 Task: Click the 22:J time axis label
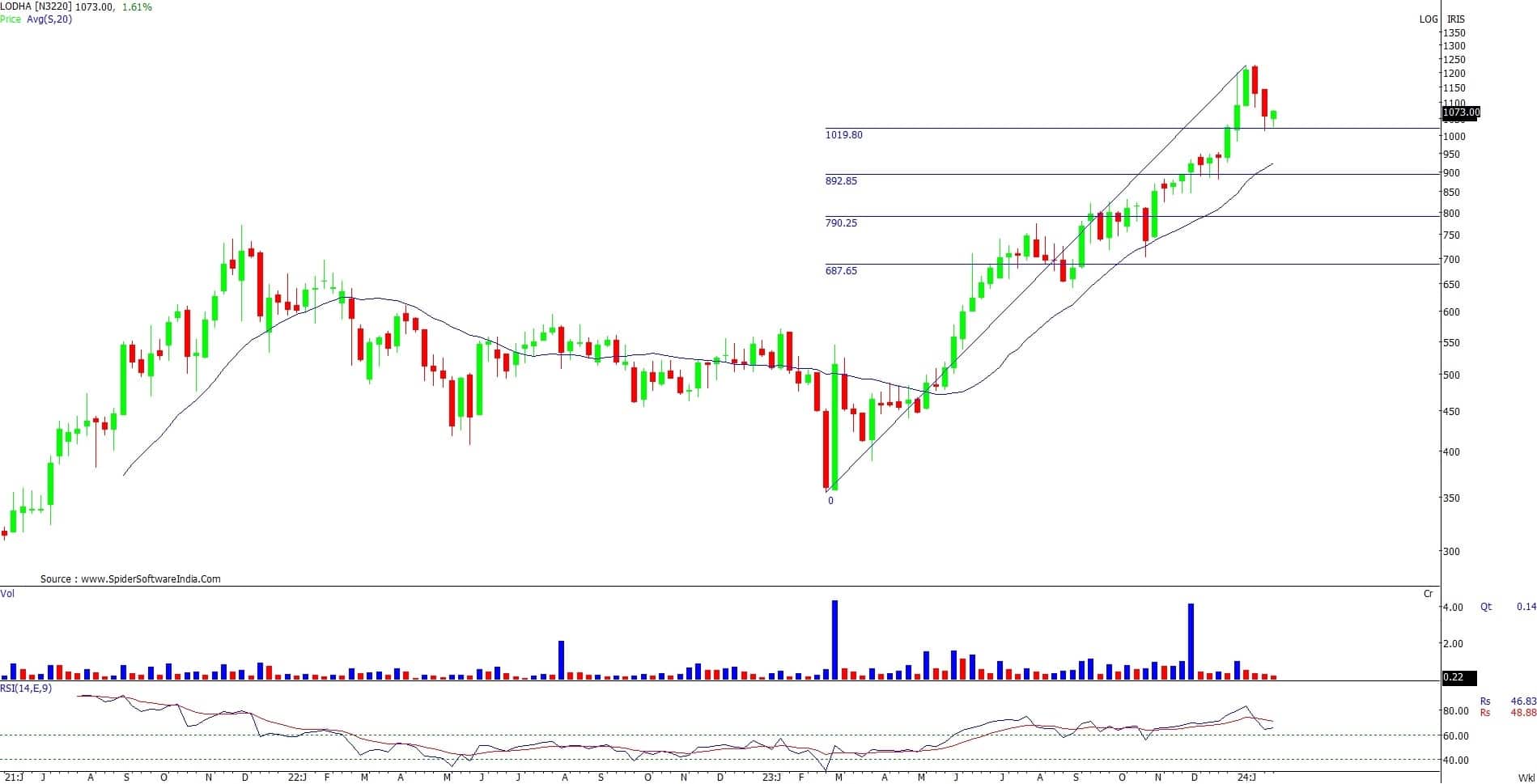coord(297,778)
